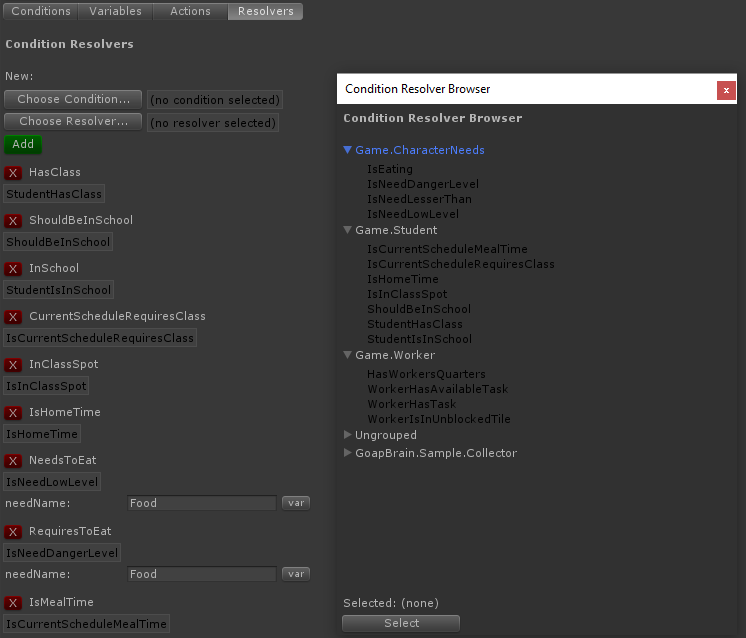Screen dimensions: 746x638
Task: Click the Choose Condition... button
Action: coord(73,99)
